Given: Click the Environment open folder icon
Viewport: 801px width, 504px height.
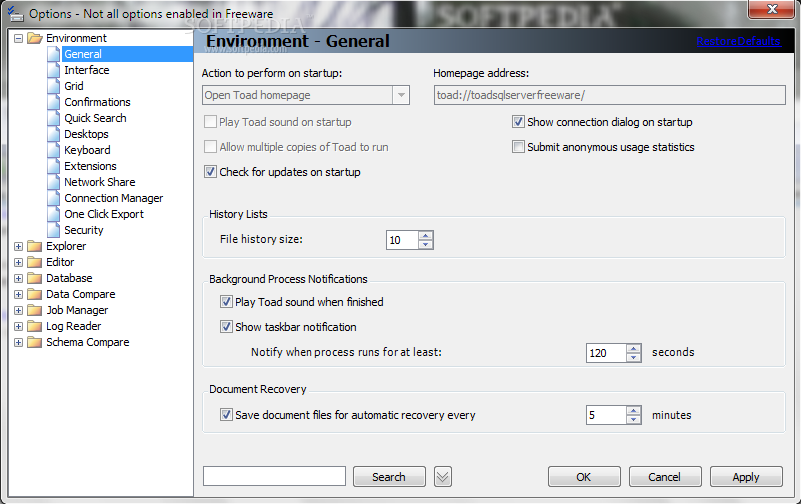Looking at the screenshot, I should pos(35,38).
